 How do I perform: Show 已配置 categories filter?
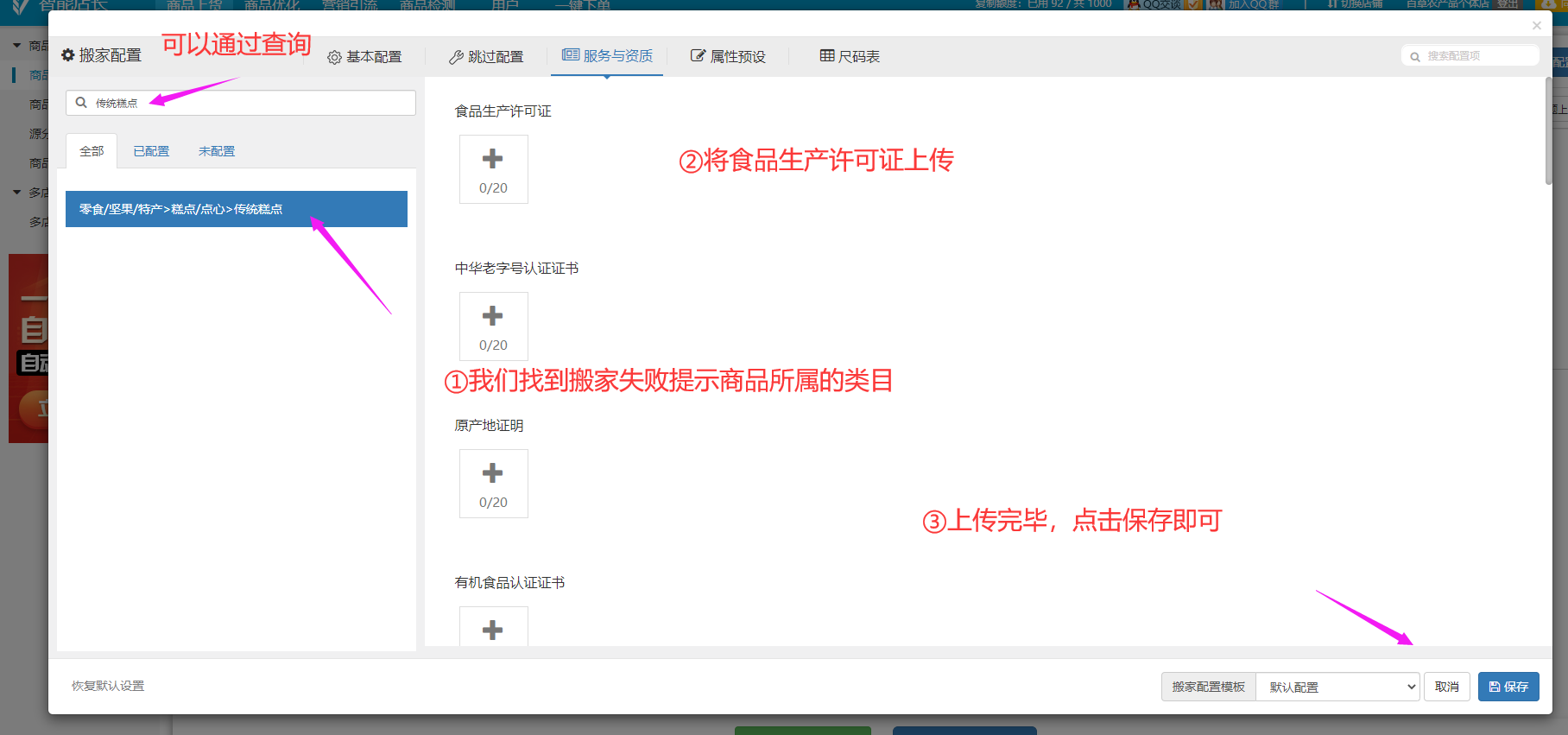pos(151,151)
